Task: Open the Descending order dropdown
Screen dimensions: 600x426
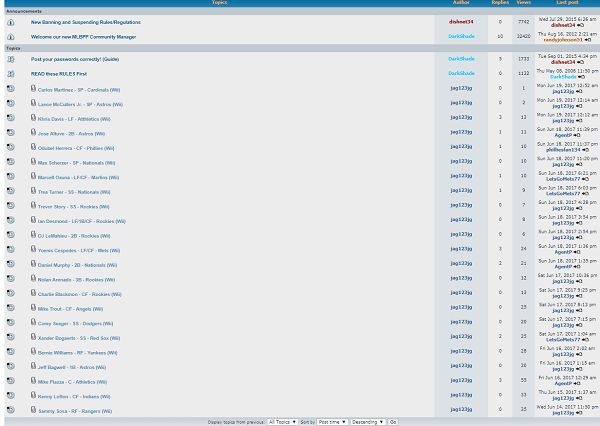Action: [x=367, y=422]
